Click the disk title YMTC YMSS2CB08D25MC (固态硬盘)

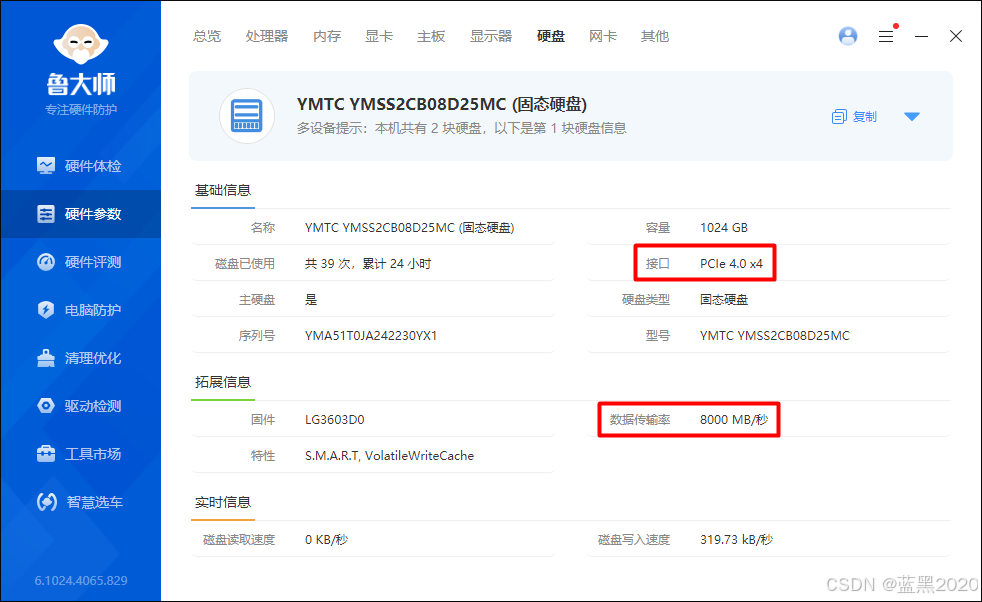442,104
